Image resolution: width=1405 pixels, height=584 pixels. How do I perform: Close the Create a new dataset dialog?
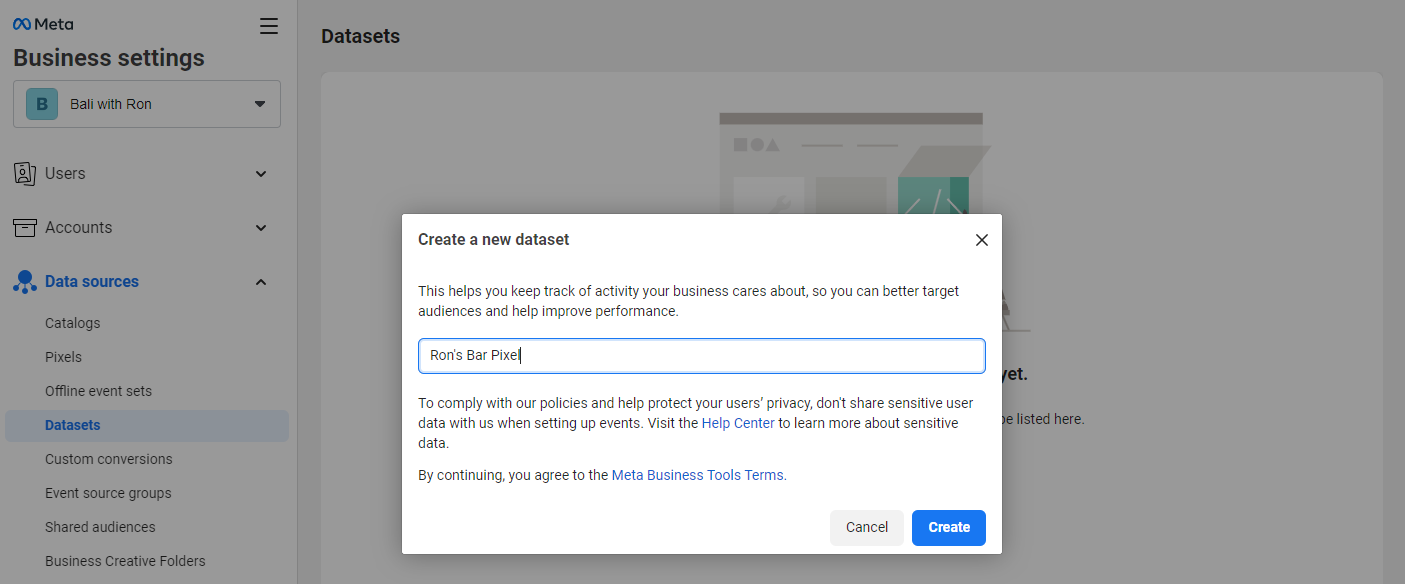point(982,240)
